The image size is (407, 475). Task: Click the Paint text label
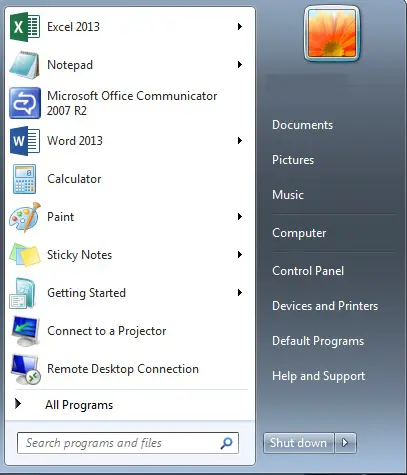point(61,217)
